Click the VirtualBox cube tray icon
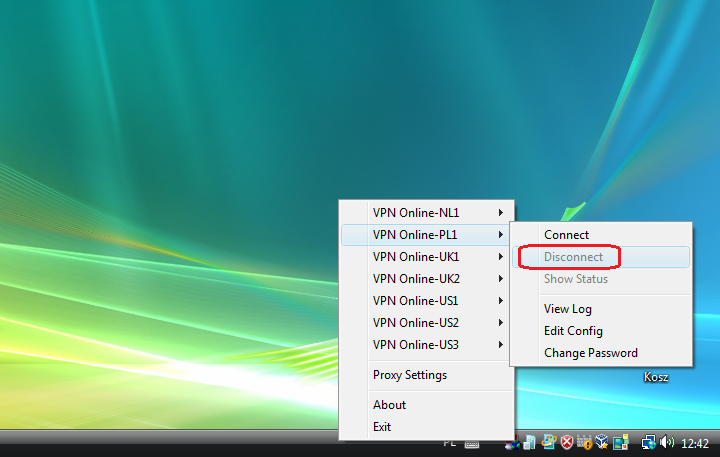 602,442
